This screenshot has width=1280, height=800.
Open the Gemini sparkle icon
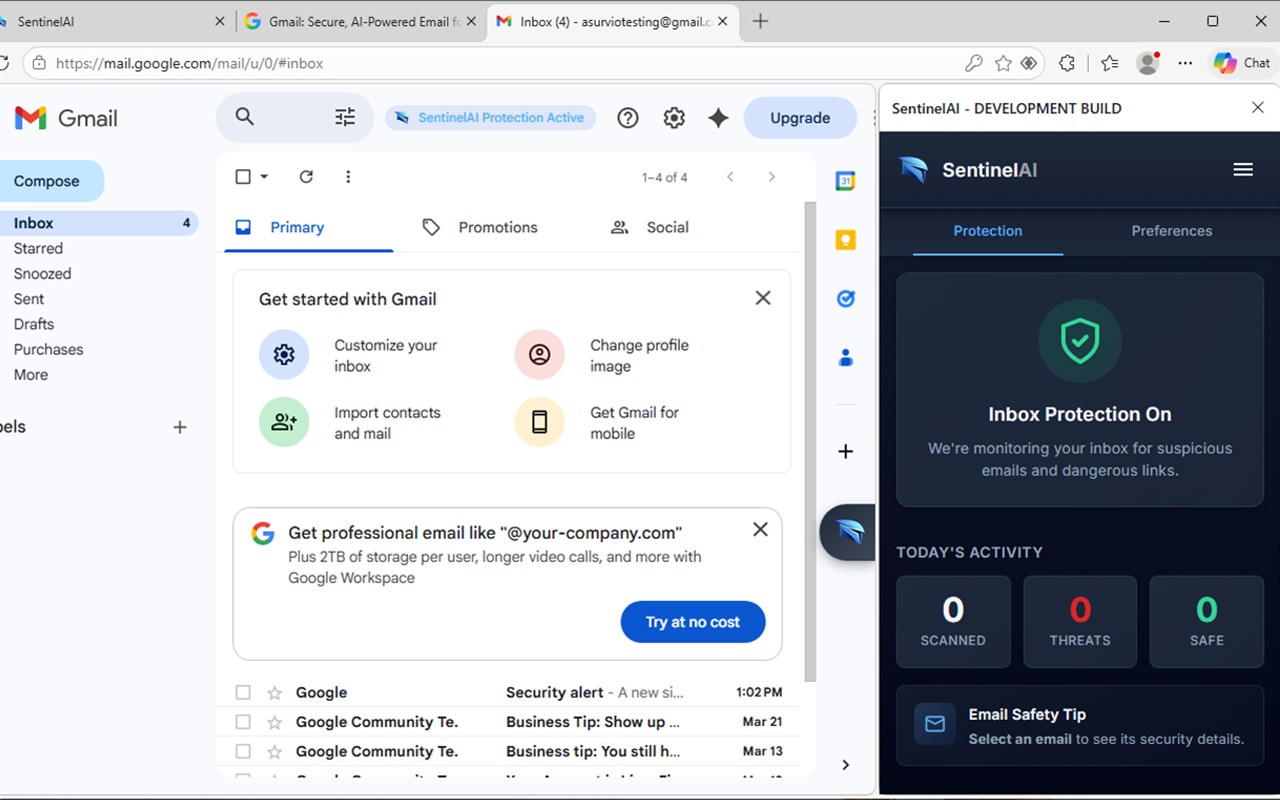pyautogui.click(x=718, y=118)
